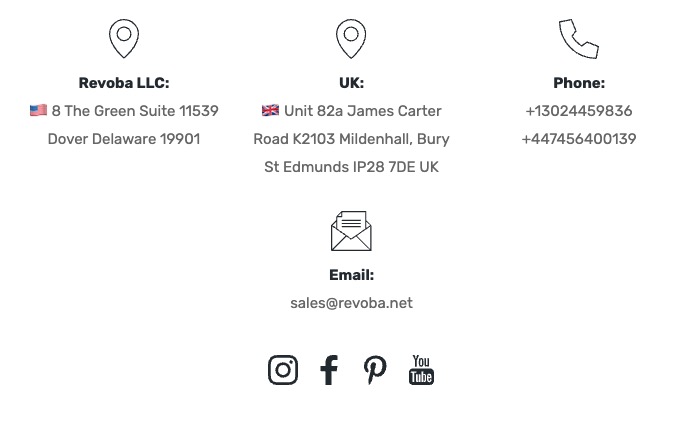700x437 pixels.
Task: Select the 8 The Green Suite 11539 line
Action: tap(135, 111)
